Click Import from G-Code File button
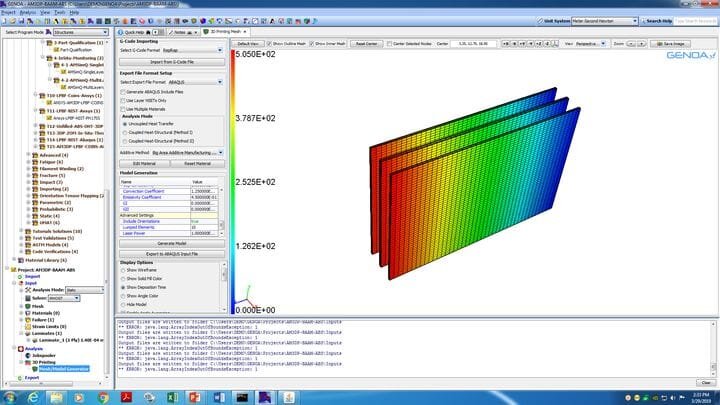 [x=171, y=62]
